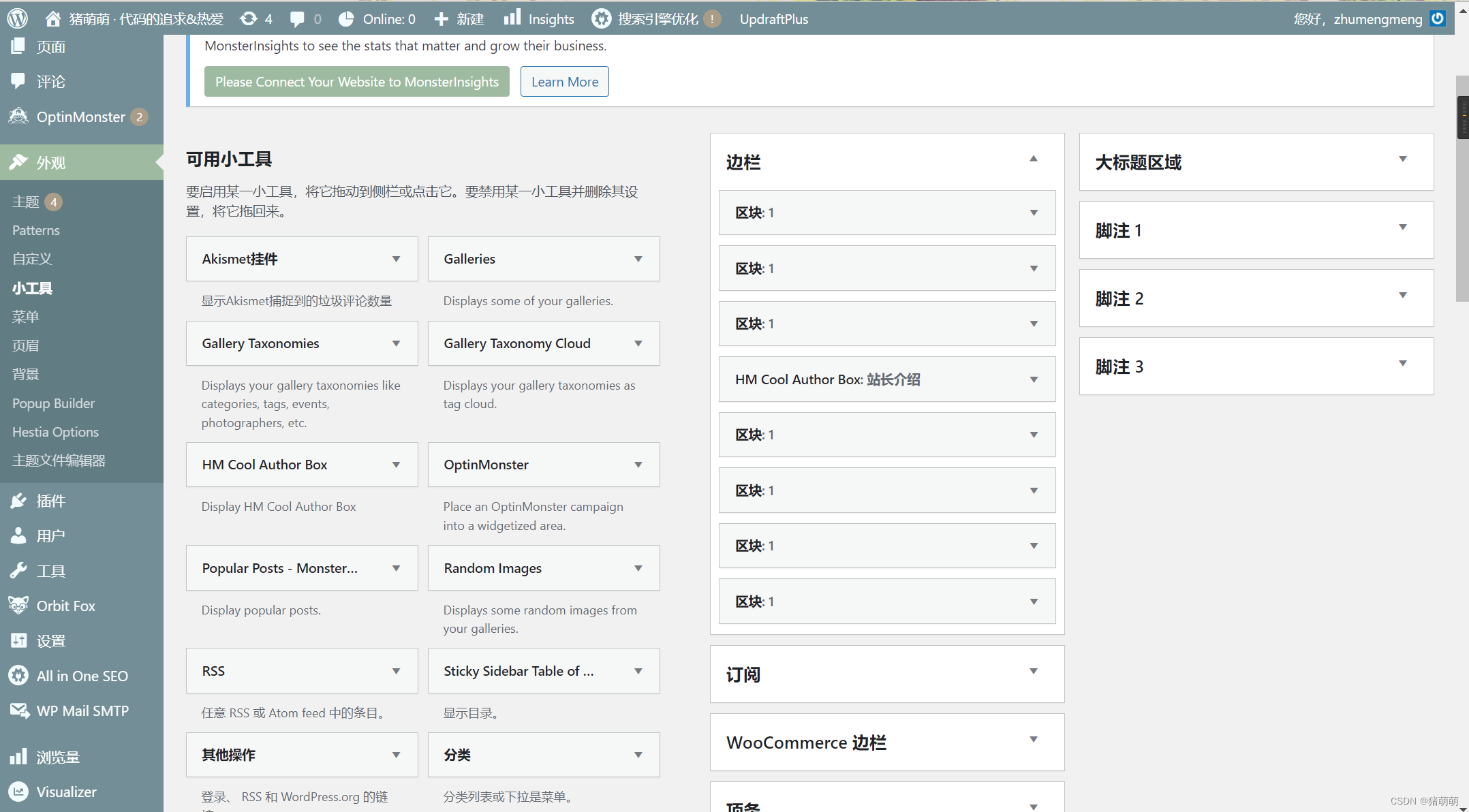Open the OptinMonster plugin icon

click(18, 117)
